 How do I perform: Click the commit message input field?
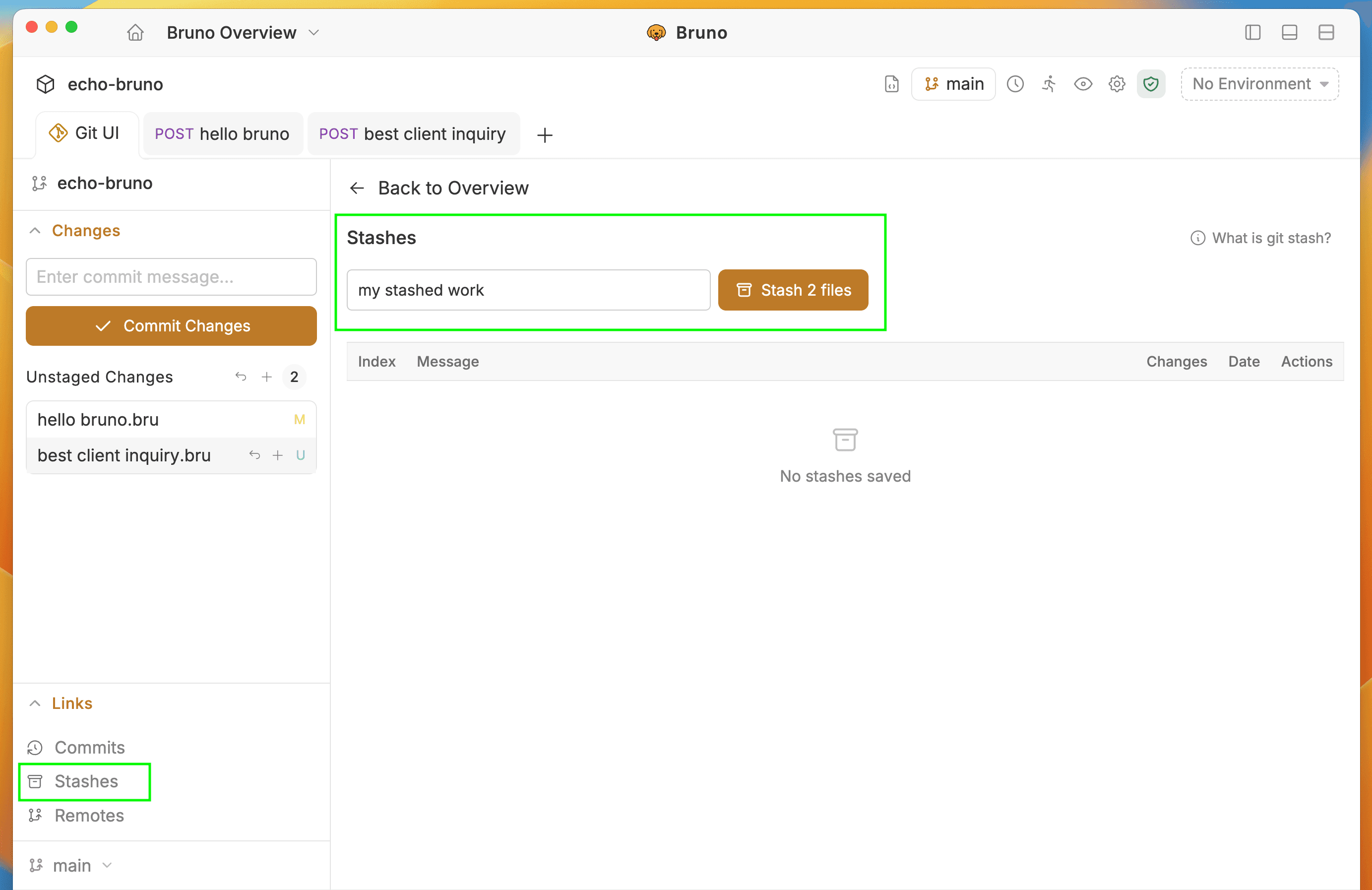pos(171,277)
